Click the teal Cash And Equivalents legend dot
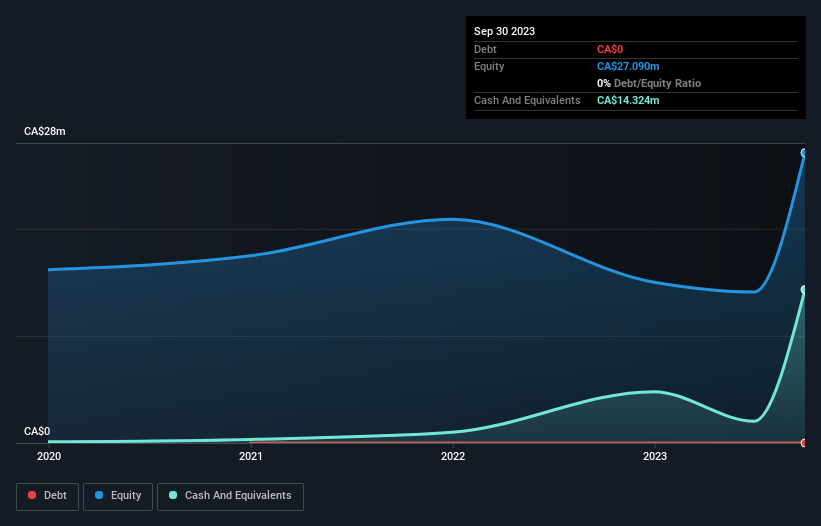The image size is (821, 526). pyautogui.click(x=173, y=495)
